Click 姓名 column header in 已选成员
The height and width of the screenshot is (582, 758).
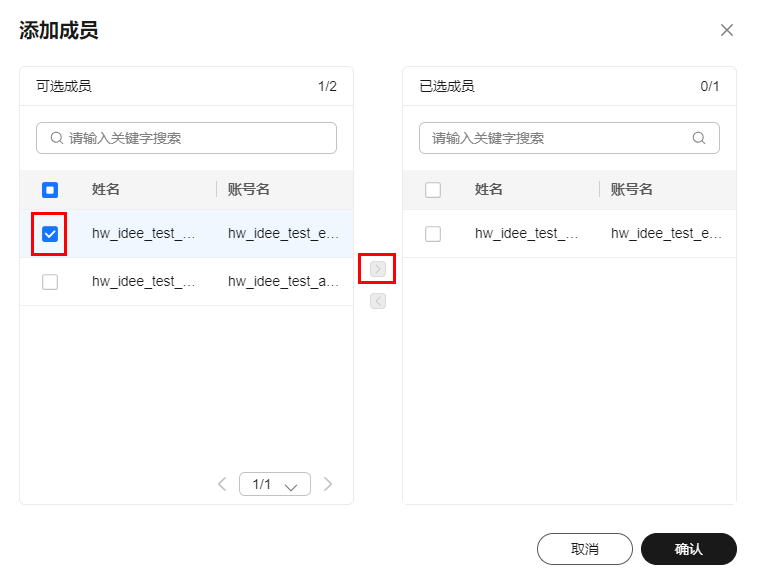[x=488, y=189]
